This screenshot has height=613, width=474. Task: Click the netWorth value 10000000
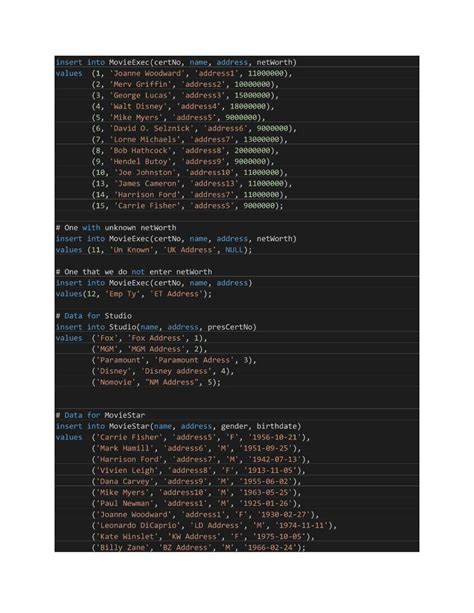click(x=252, y=84)
